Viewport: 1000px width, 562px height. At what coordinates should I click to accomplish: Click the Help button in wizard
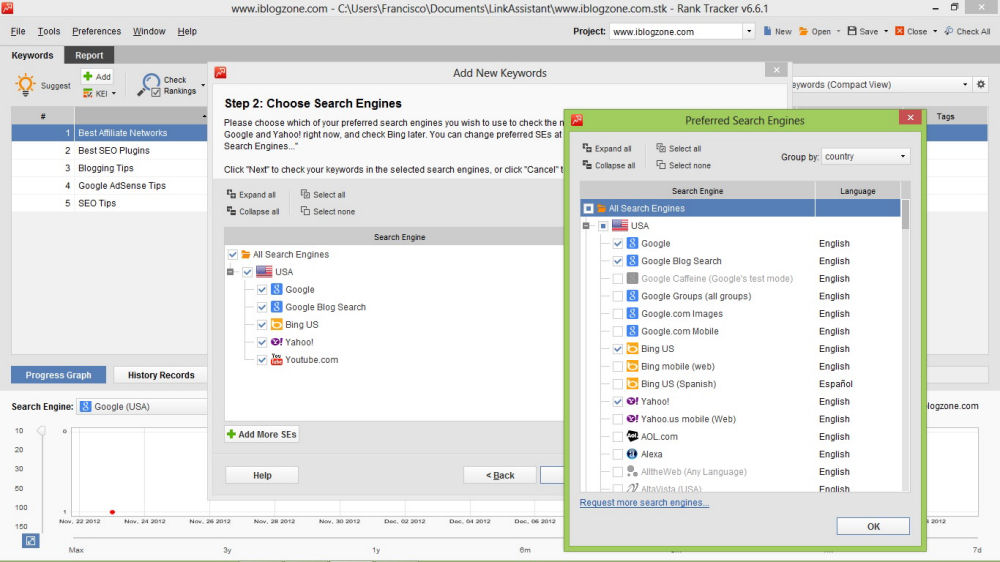coord(261,475)
